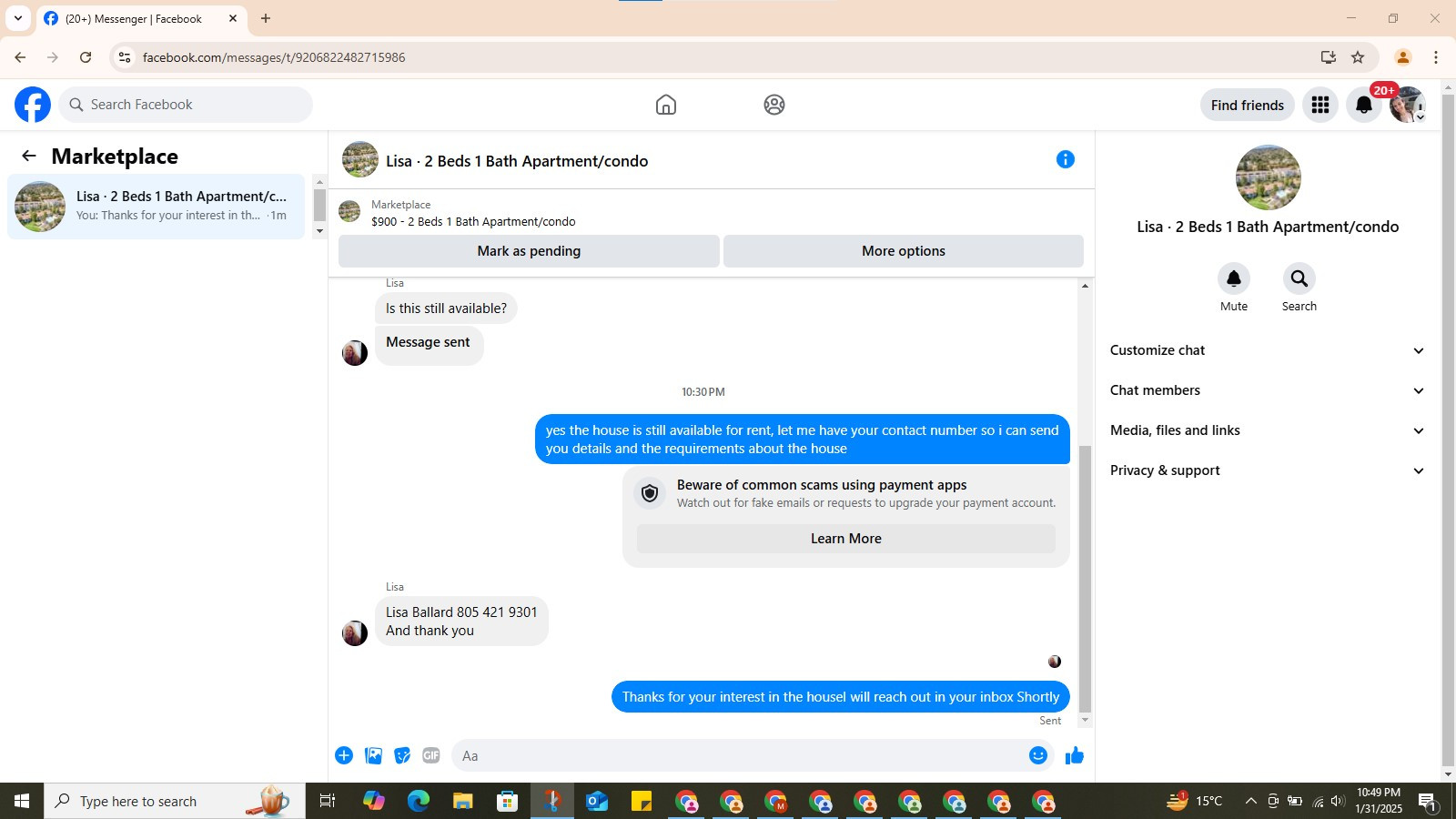This screenshot has width=1456, height=819.
Task: Open the Chrome profile avatar
Action: (1403, 57)
